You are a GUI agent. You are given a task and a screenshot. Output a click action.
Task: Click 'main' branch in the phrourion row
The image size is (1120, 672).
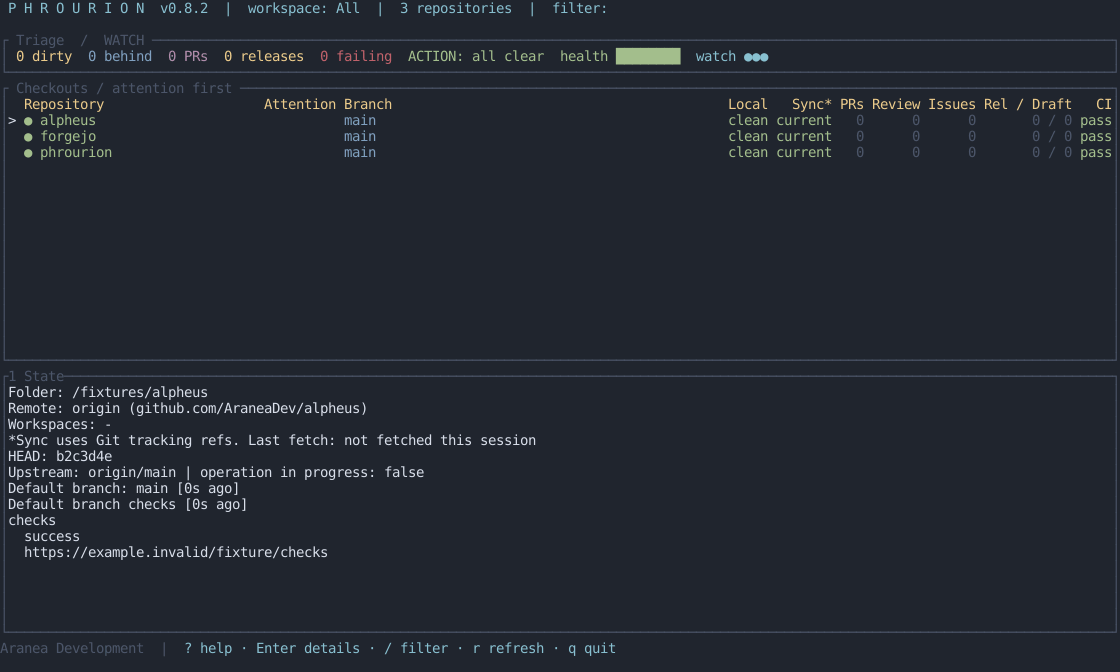360,153
